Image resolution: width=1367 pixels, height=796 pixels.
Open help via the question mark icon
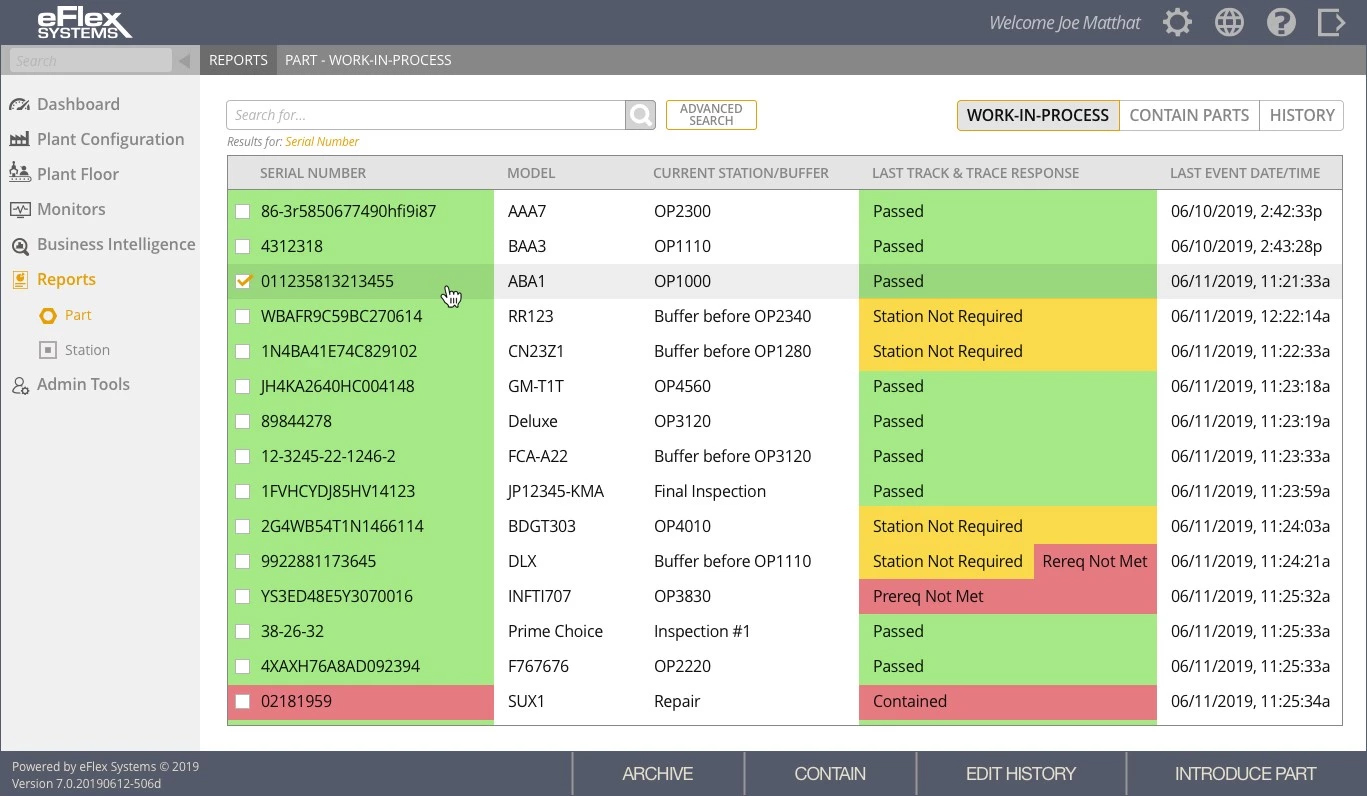(1281, 21)
